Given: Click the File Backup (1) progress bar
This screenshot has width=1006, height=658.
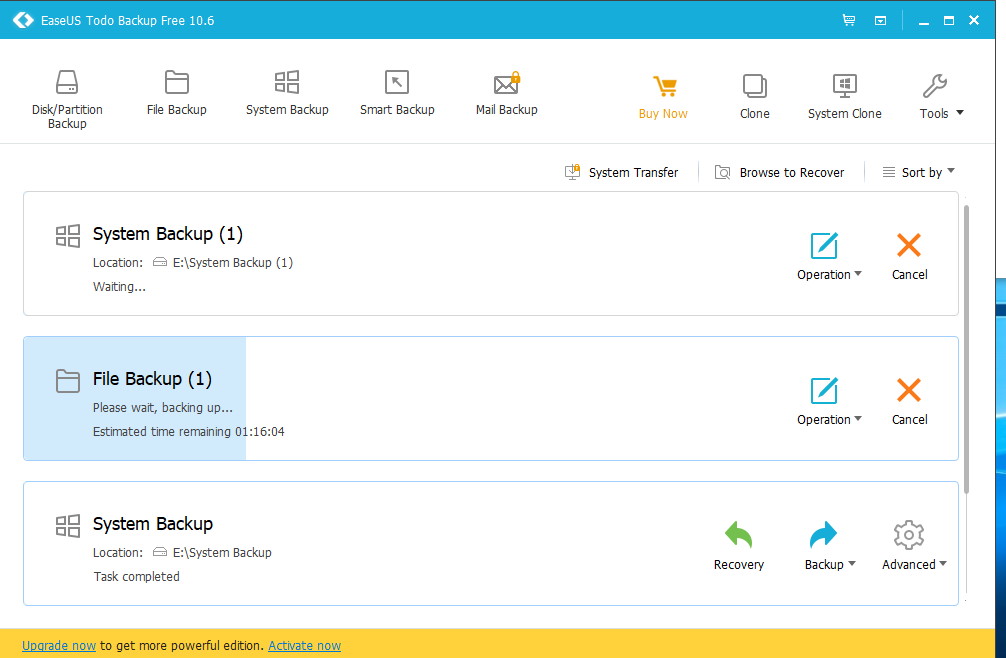Looking at the screenshot, I should pyautogui.click(x=135, y=398).
